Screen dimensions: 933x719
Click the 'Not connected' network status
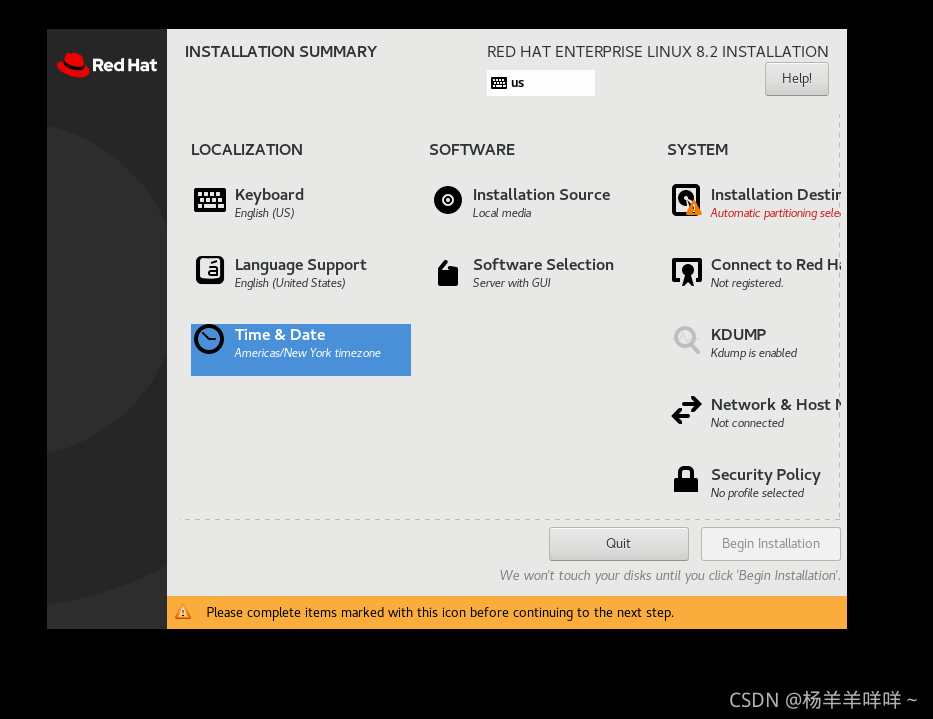[x=747, y=423]
